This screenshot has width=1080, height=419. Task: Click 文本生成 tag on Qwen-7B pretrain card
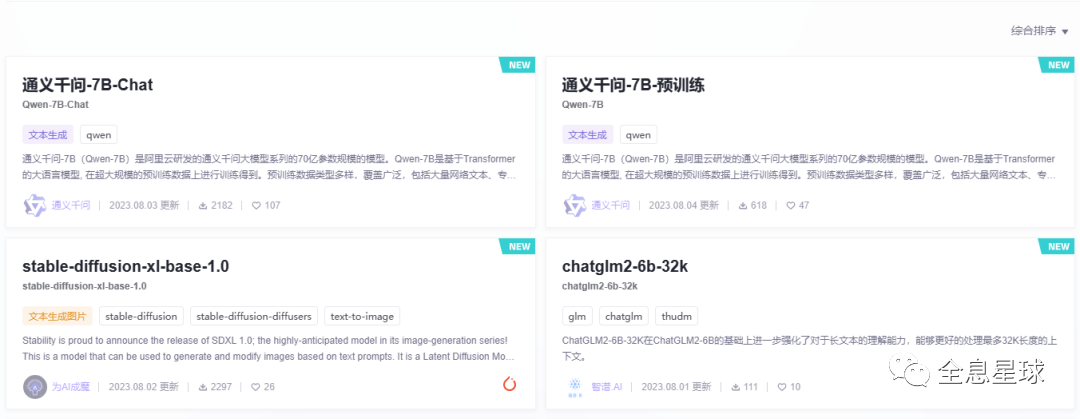coord(588,134)
